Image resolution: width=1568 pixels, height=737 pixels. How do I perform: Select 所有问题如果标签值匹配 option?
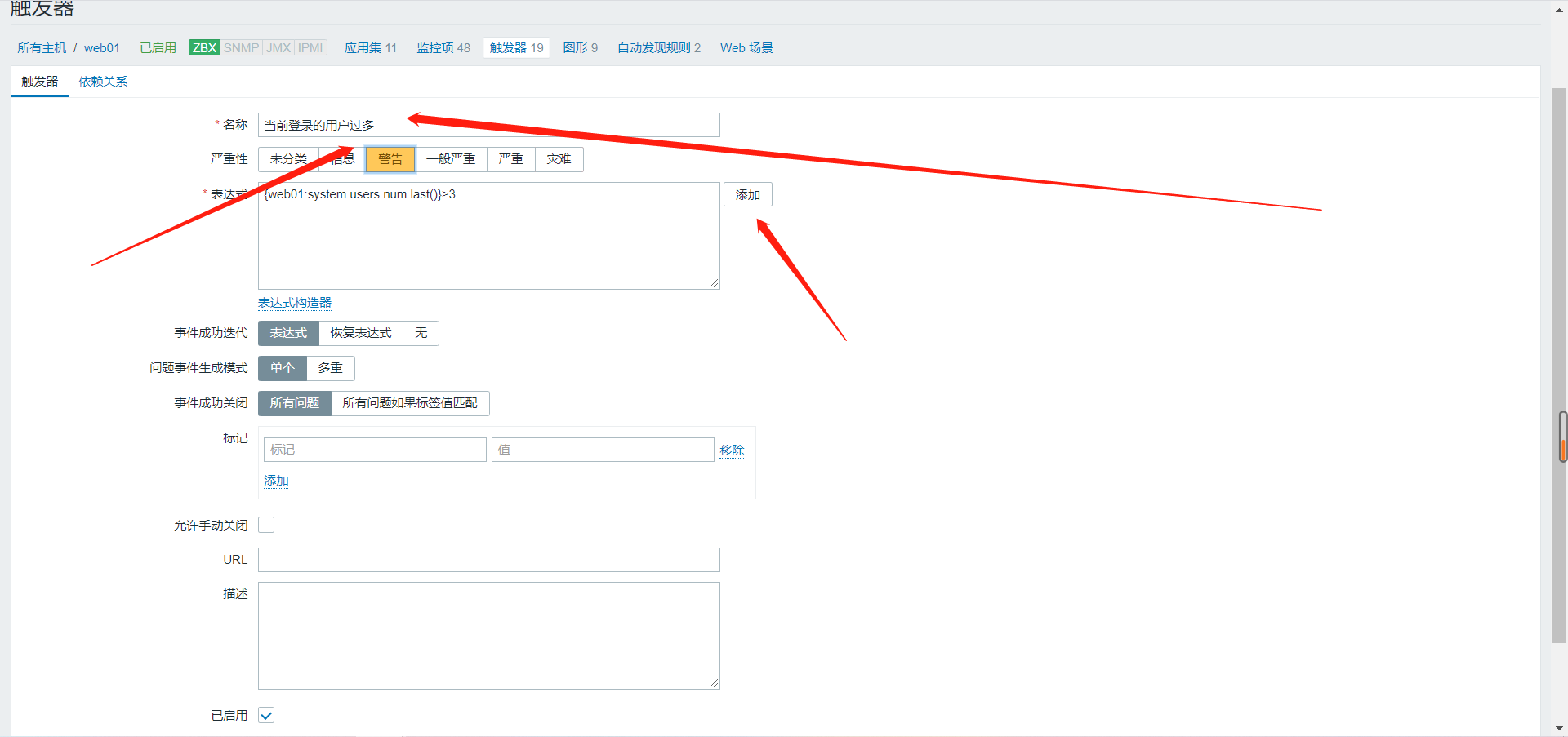[409, 403]
